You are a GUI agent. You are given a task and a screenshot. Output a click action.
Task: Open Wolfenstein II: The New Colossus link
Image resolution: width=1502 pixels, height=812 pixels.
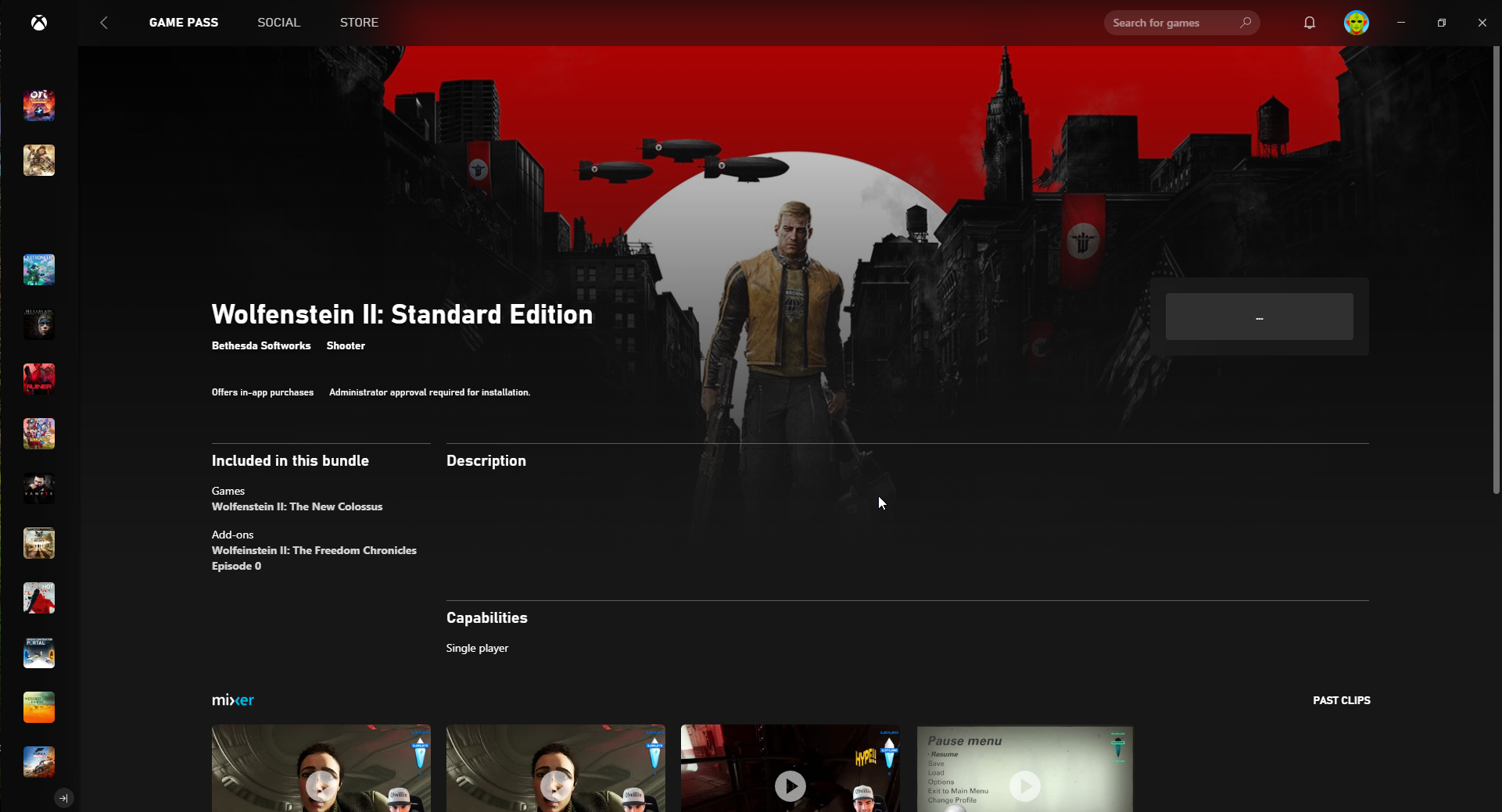[297, 506]
